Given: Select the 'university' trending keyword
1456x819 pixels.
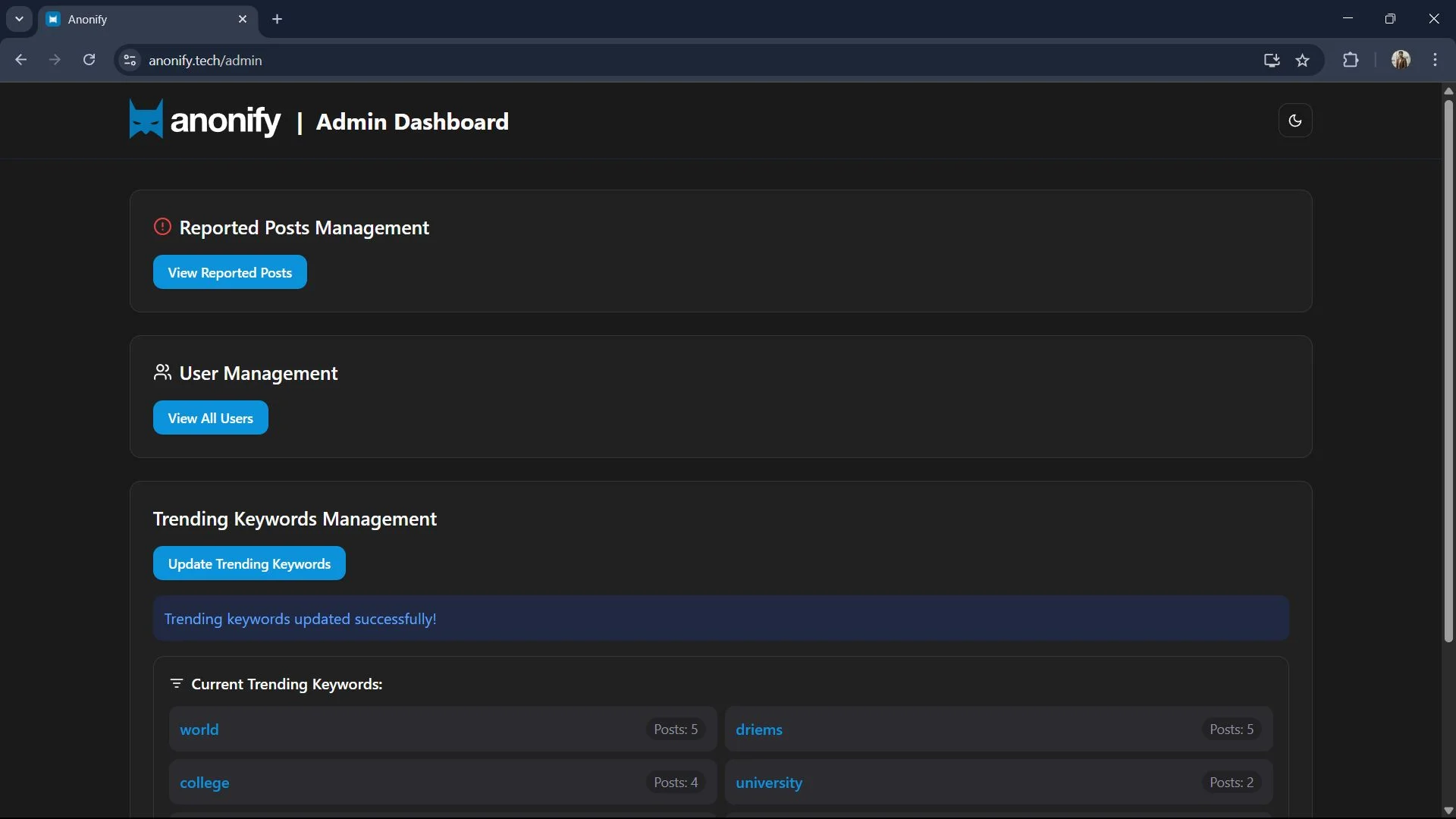Looking at the screenshot, I should (x=769, y=783).
